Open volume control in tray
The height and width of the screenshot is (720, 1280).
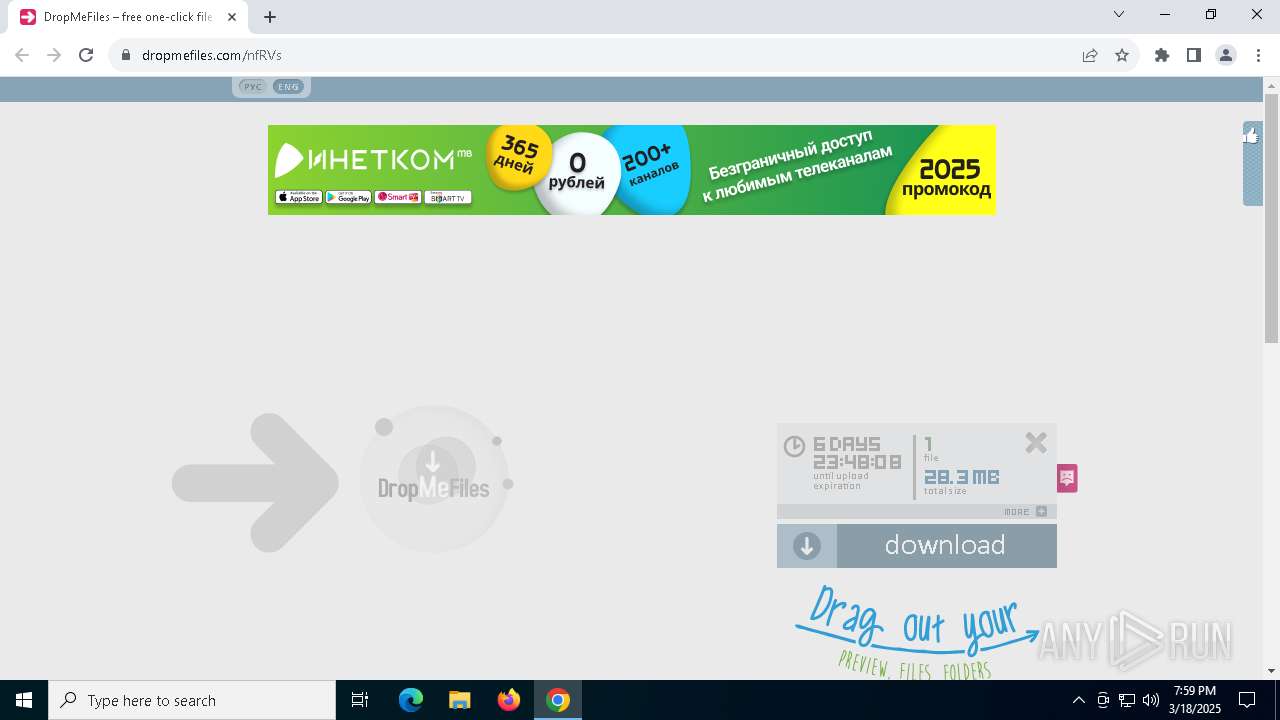tap(1151, 700)
